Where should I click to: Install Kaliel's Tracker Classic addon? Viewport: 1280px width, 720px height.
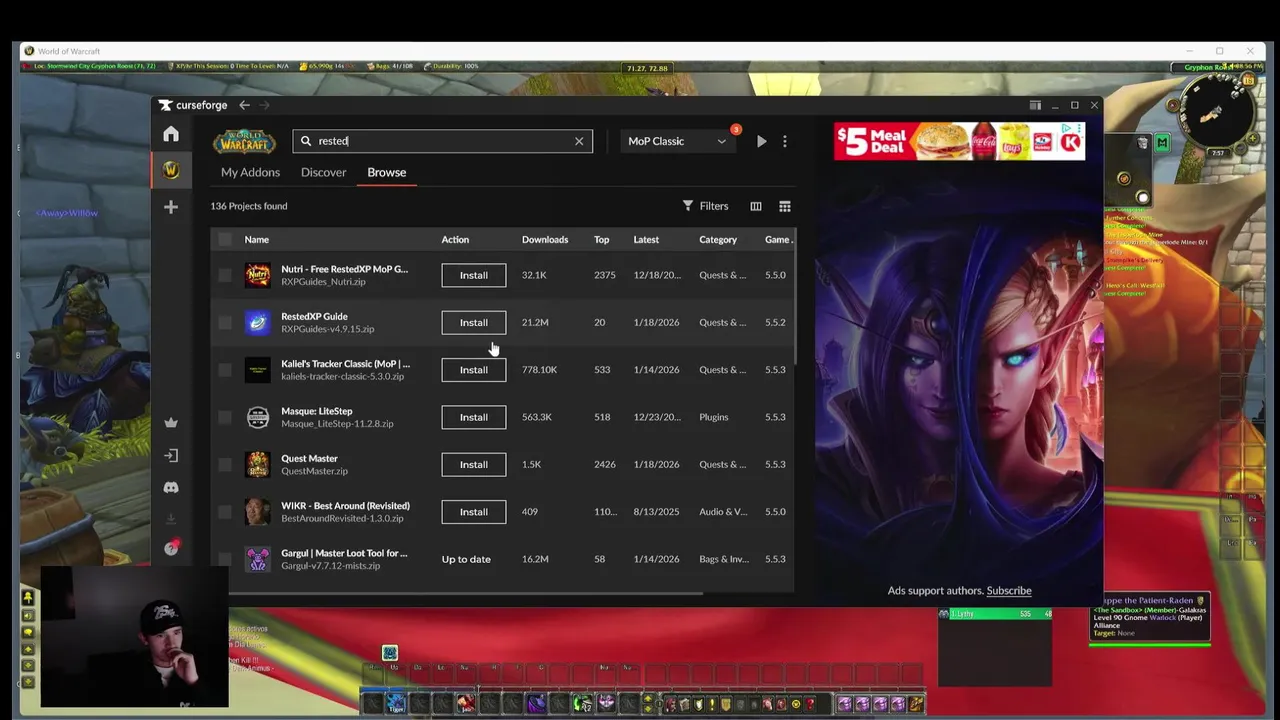[x=474, y=370]
